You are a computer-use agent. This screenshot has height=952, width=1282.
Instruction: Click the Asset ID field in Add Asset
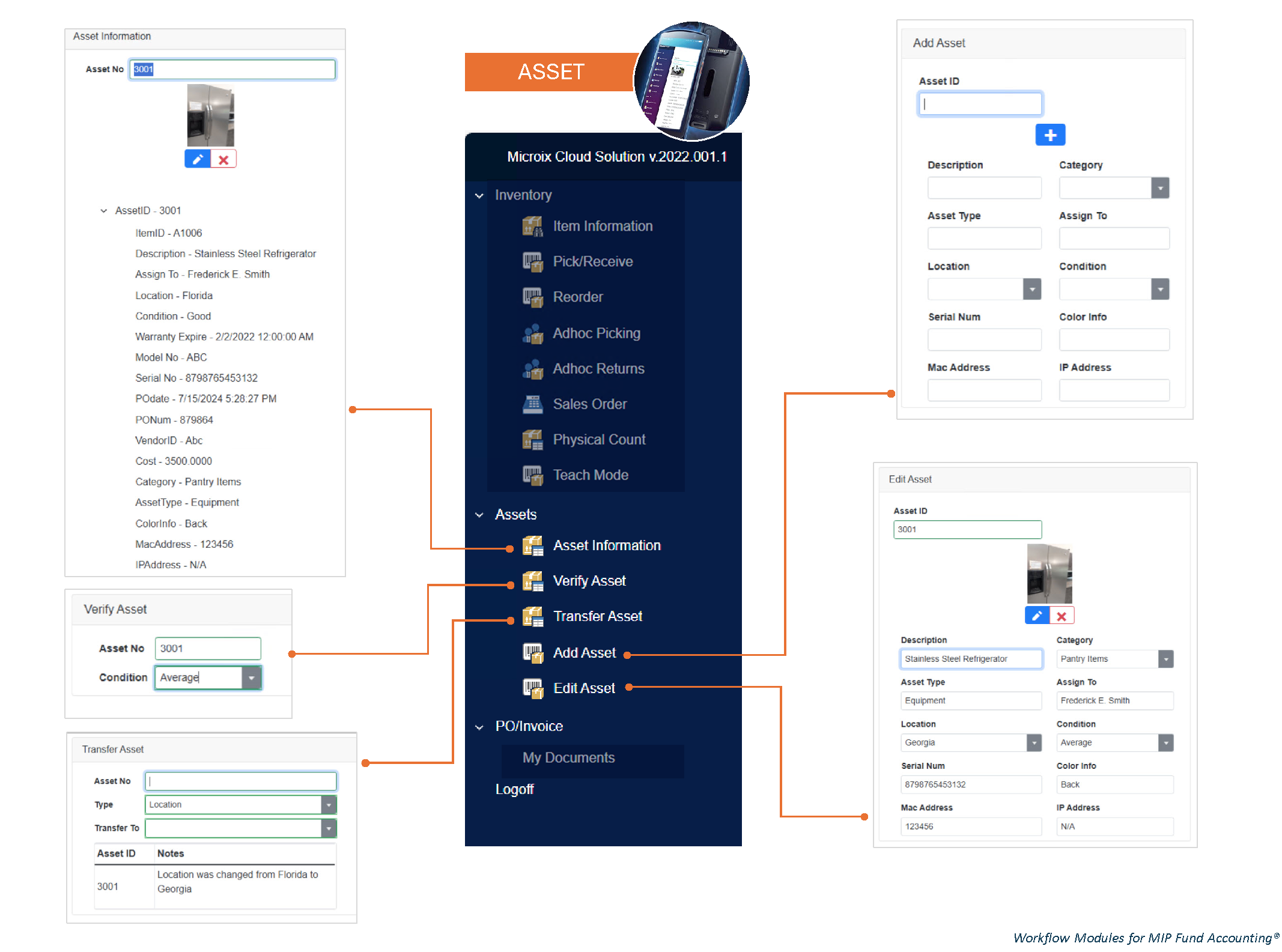point(980,104)
